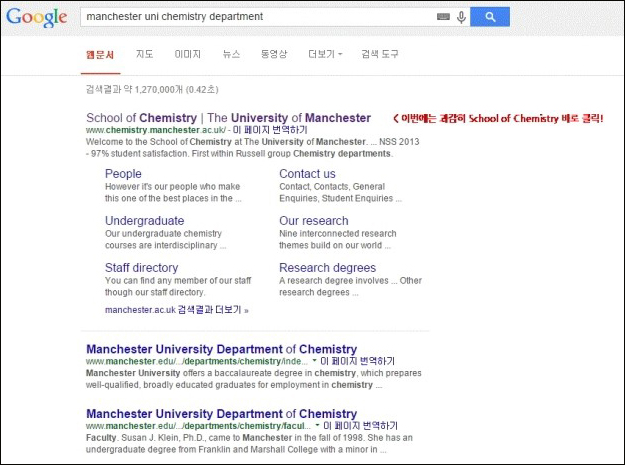Translate page for departments/chemistry/facul result
Image resolution: width=625 pixels, height=465 pixels.
coord(361,426)
